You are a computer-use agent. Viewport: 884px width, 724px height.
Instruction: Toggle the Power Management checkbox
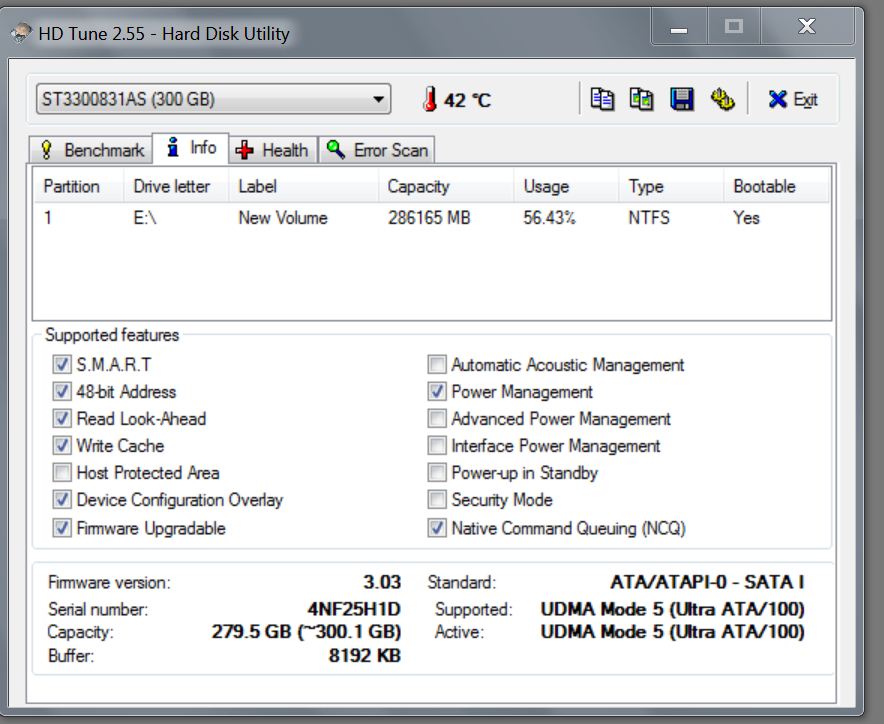point(437,391)
